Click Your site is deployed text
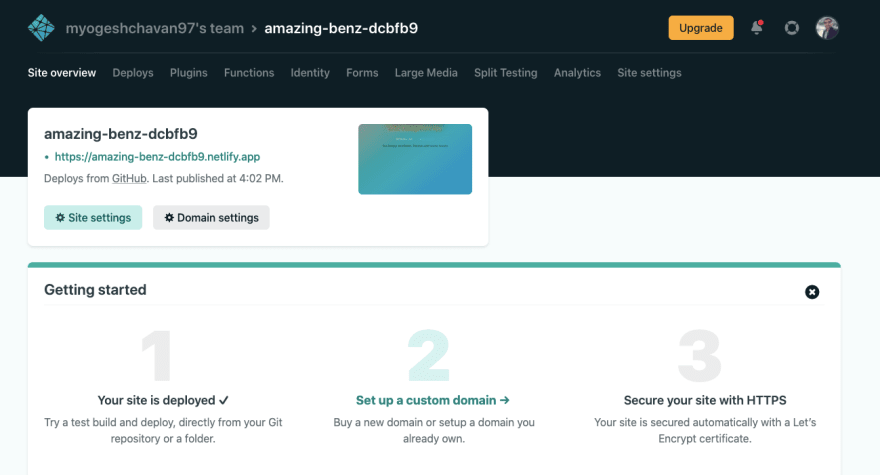 [x=163, y=400]
